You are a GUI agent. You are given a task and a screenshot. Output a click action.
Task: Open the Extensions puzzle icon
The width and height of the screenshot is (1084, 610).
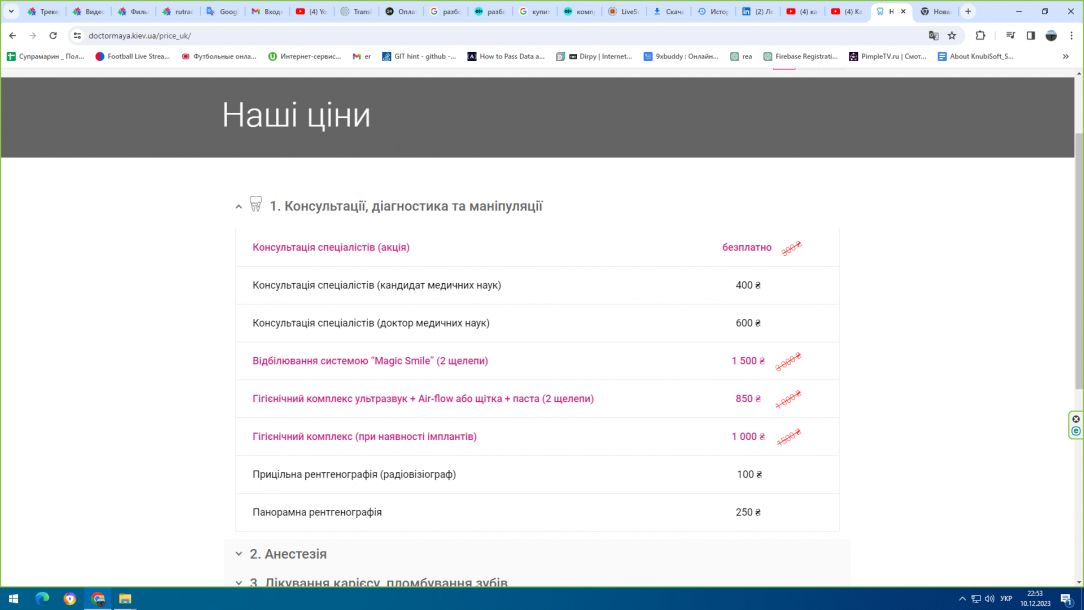(x=980, y=35)
